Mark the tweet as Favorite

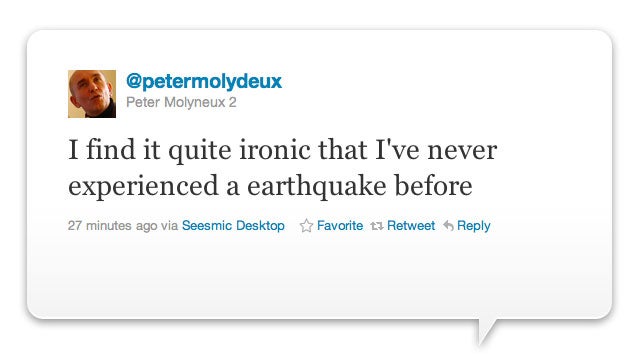(340, 226)
